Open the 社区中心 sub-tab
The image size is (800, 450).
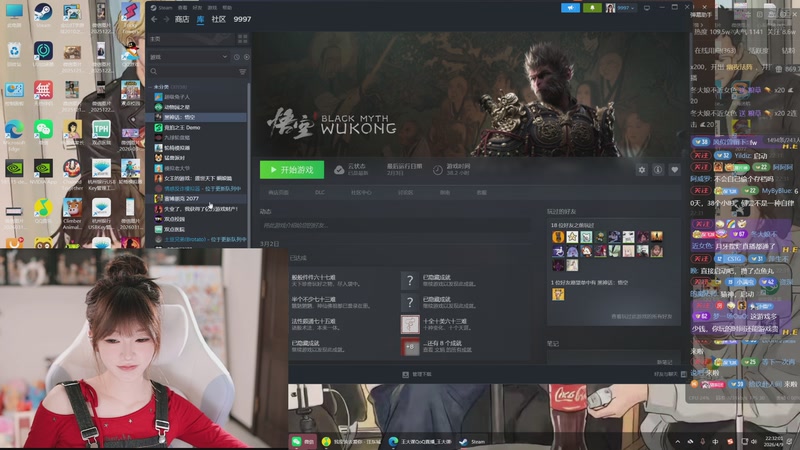point(361,192)
